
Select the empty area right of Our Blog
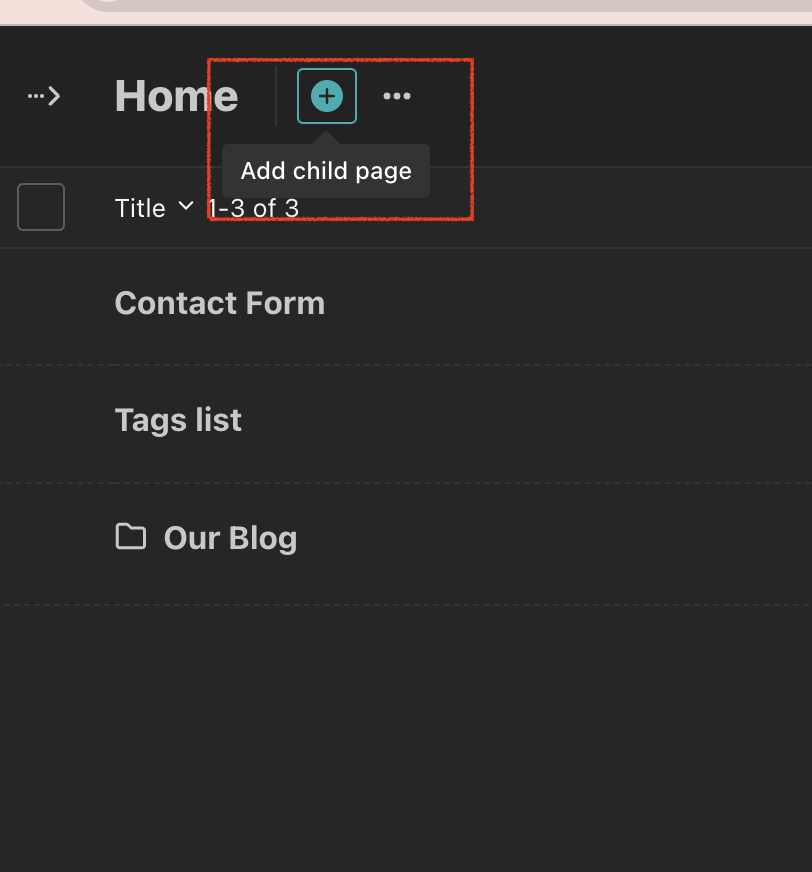[x=556, y=543]
